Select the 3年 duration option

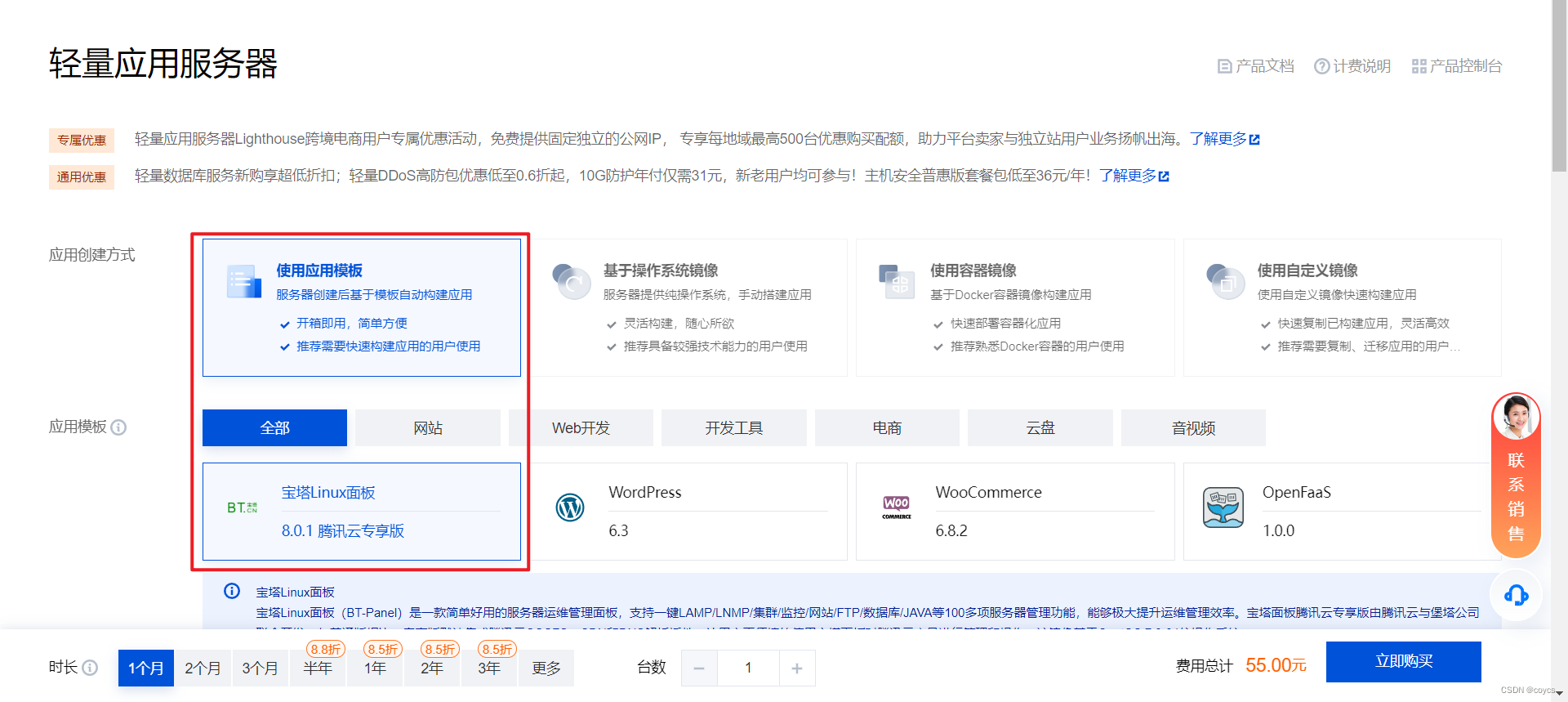click(489, 668)
